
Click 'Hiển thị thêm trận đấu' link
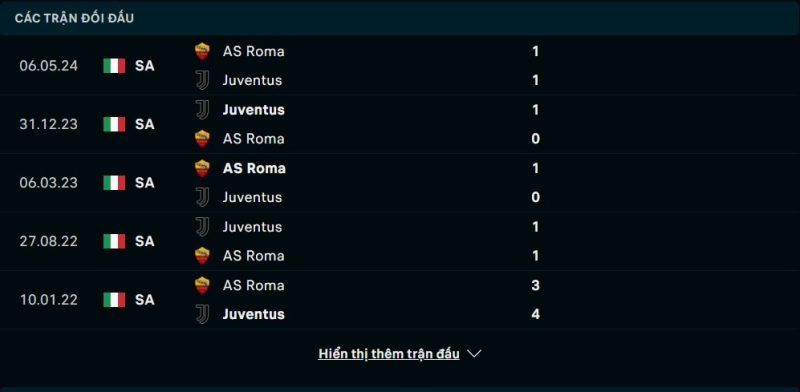[x=389, y=354]
